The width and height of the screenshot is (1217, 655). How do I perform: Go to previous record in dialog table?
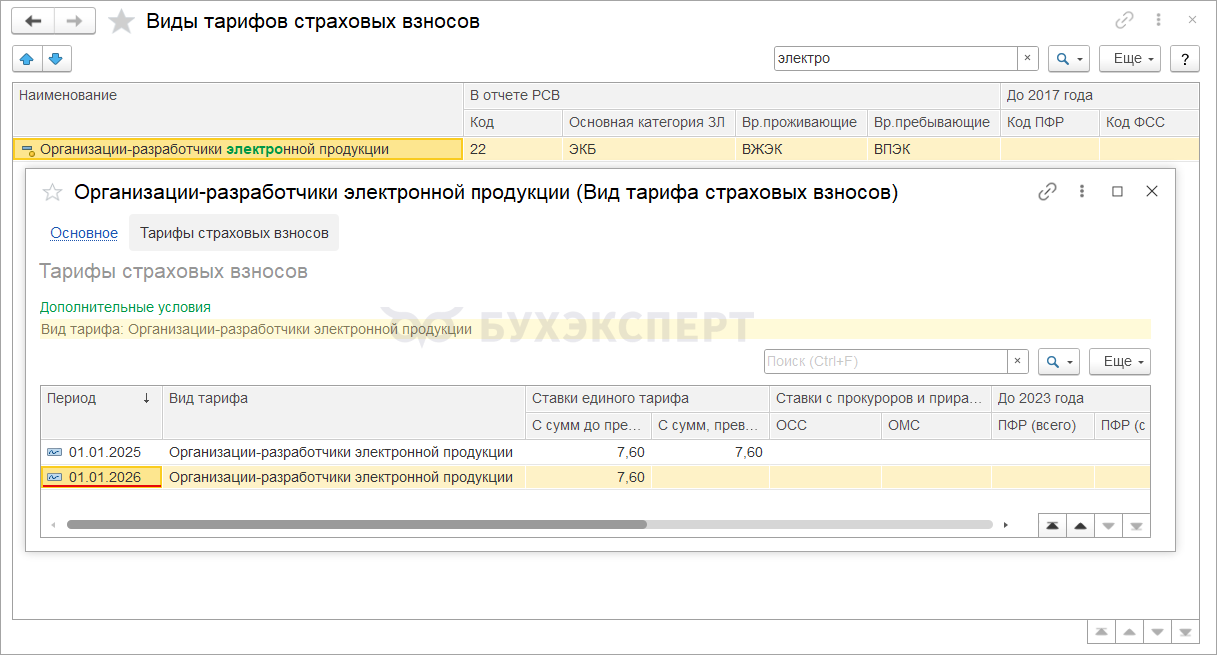click(1080, 525)
